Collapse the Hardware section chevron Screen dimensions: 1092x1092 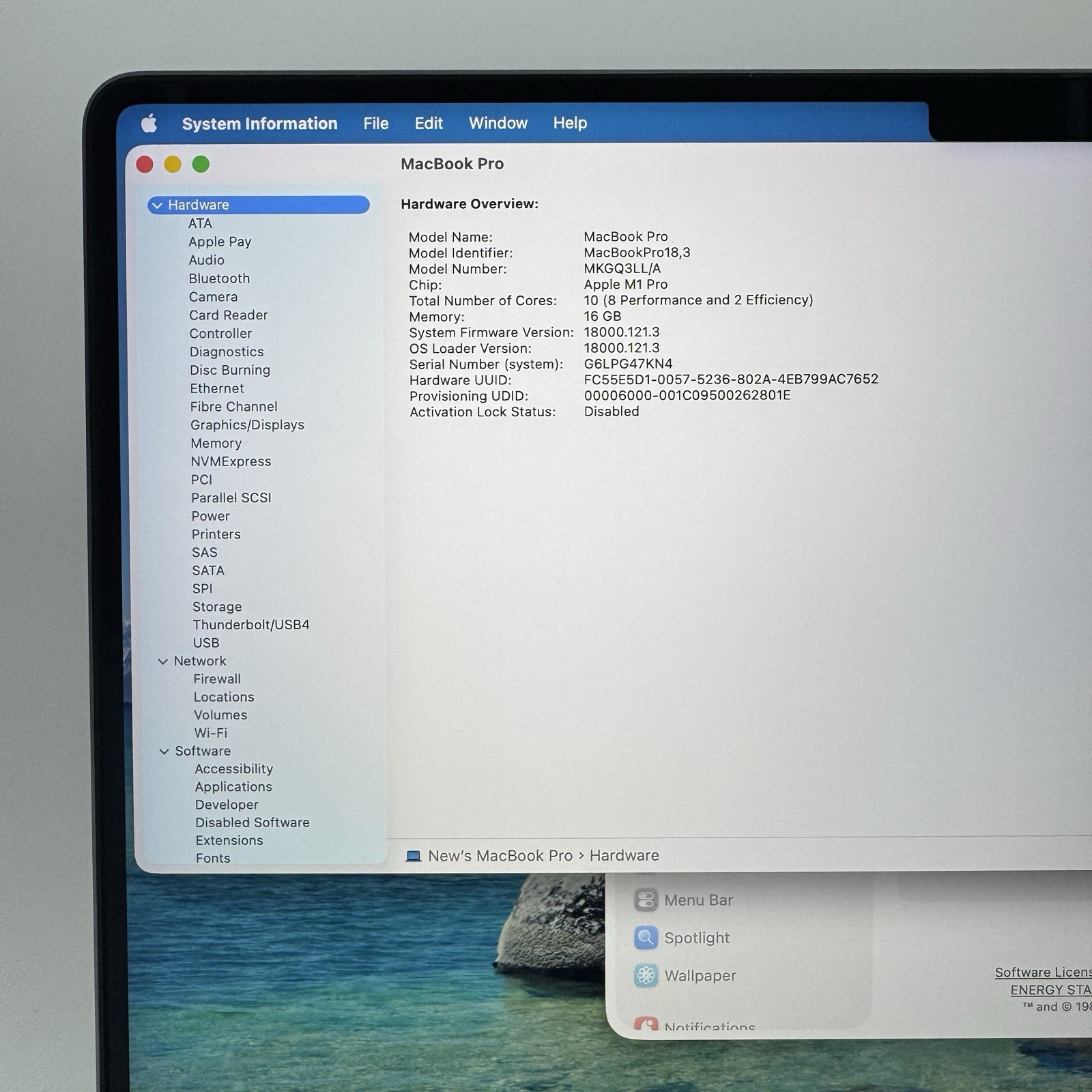(x=158, y=205)
